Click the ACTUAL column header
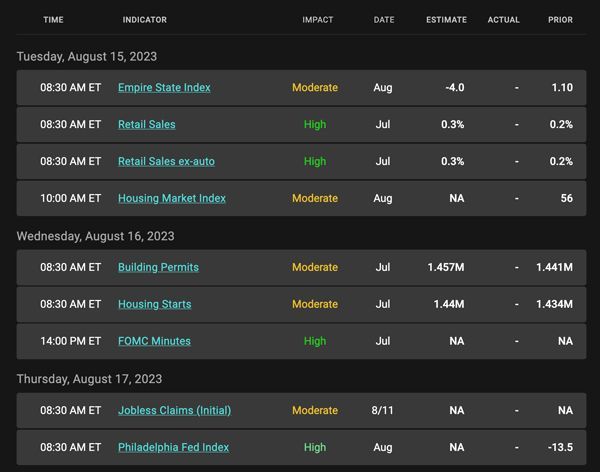 (503, 20)
